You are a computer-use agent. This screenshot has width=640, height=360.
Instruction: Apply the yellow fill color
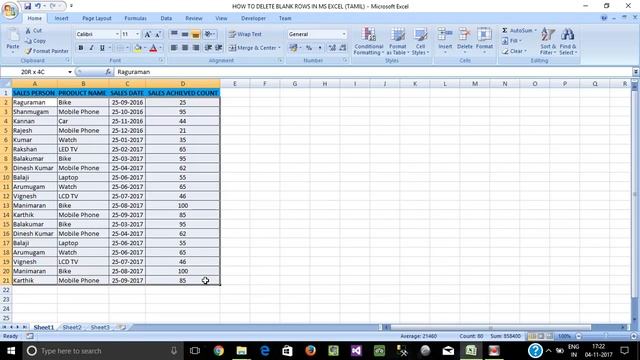click(x=138, y=48)
